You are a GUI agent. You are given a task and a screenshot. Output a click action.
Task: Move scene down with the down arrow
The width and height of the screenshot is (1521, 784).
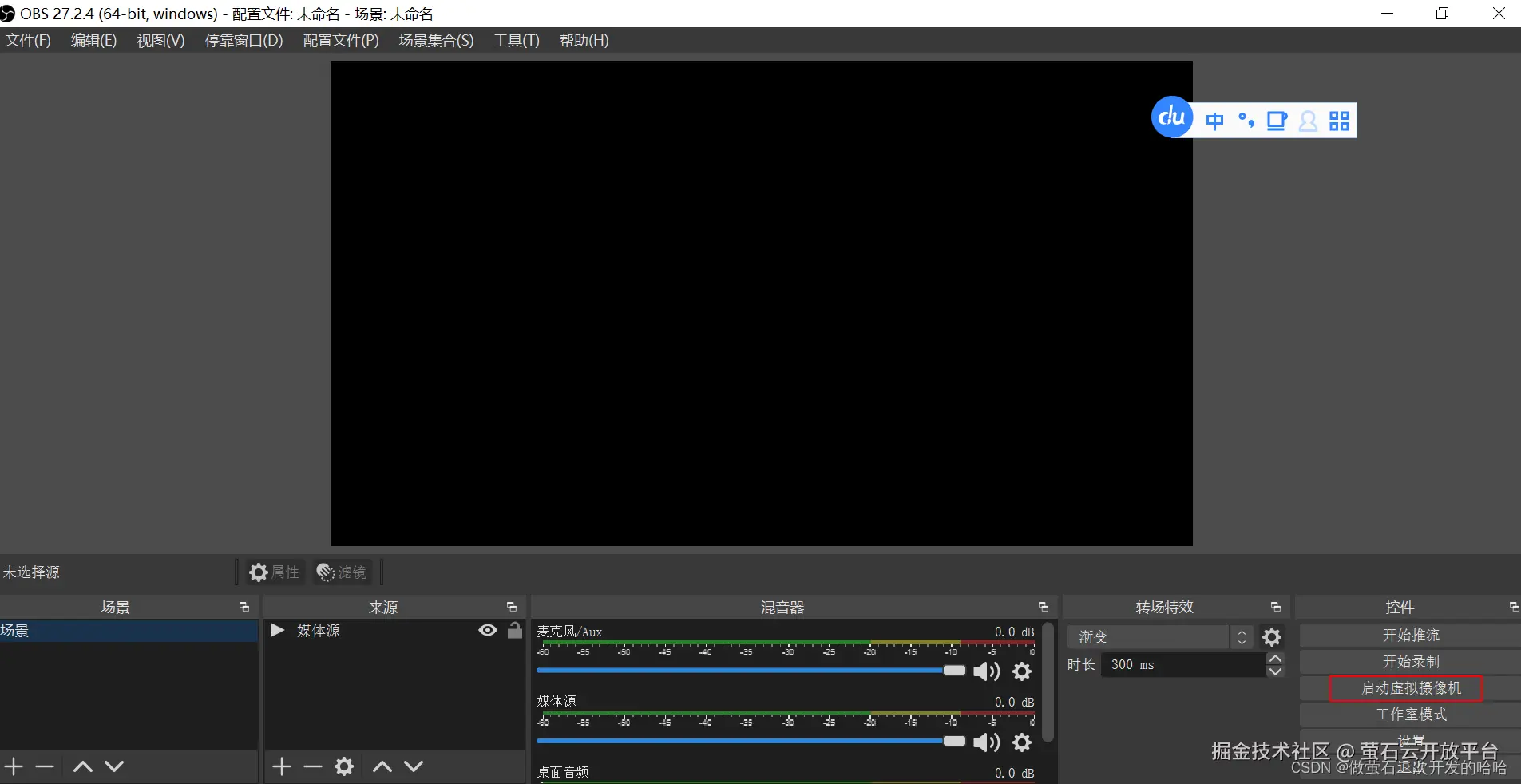(x=114, y=767)
